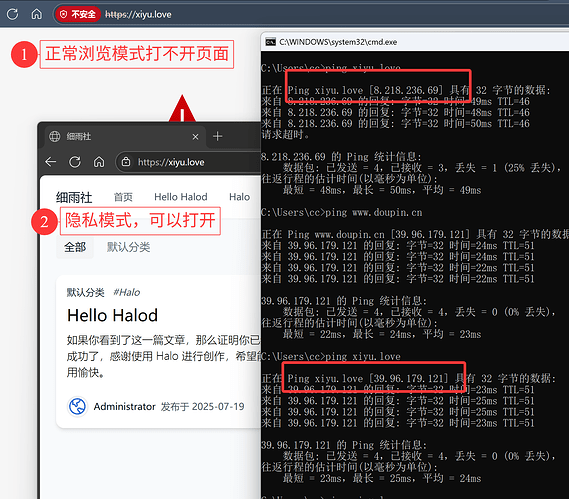Click the refresh icon in outer browser
The height and width of the screenshot is (499, 569).
click(x=13, y=14)
